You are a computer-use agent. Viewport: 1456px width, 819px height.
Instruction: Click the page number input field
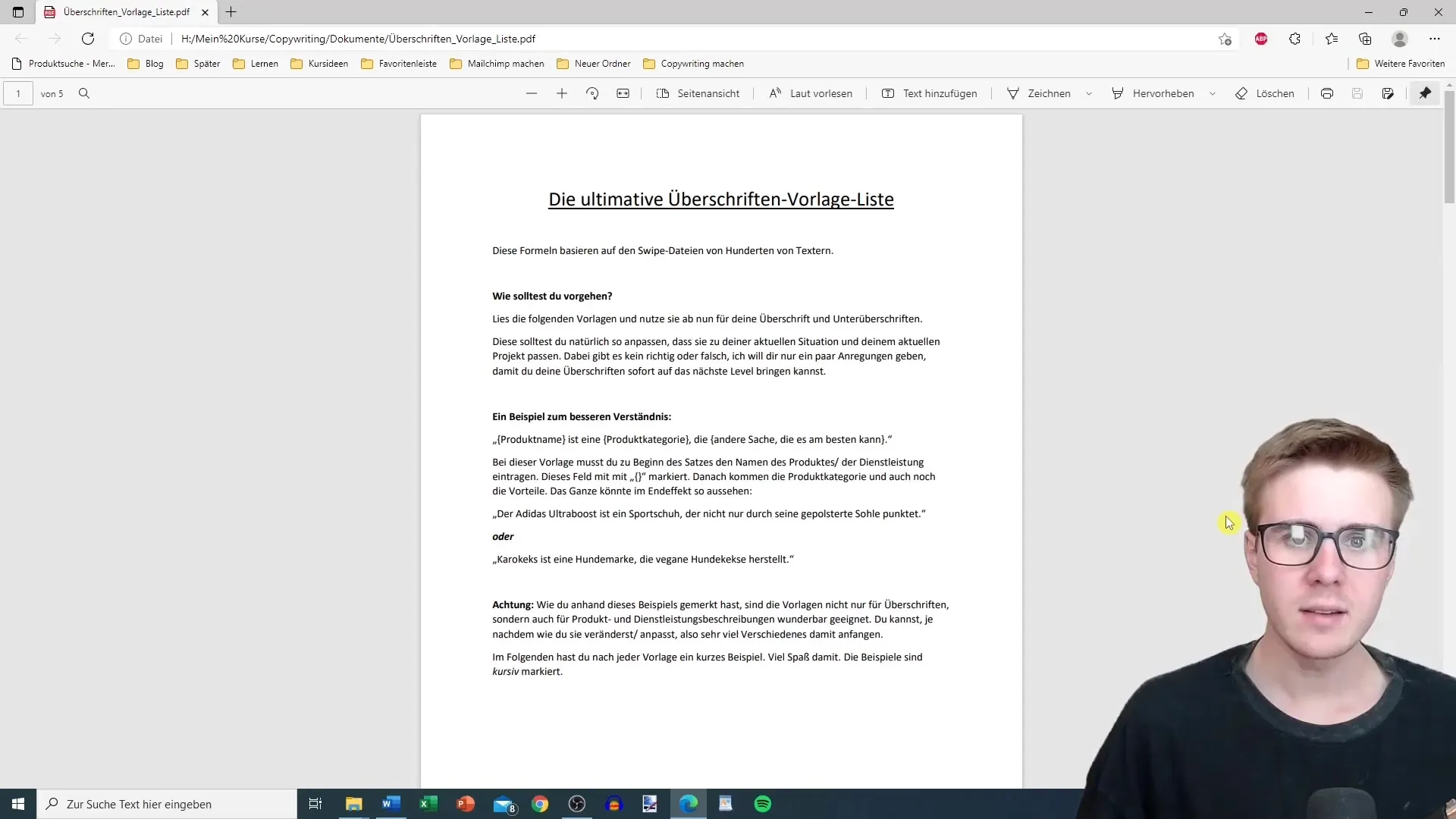tap(18, 93)
